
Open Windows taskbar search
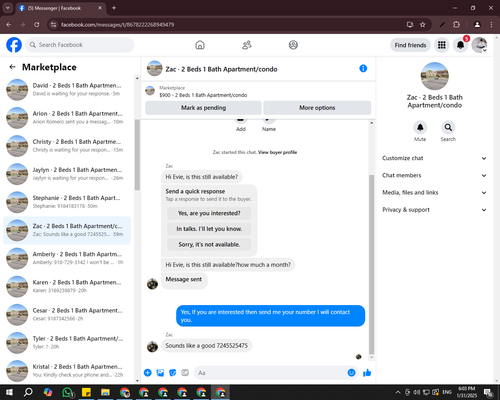click(28, 392)
